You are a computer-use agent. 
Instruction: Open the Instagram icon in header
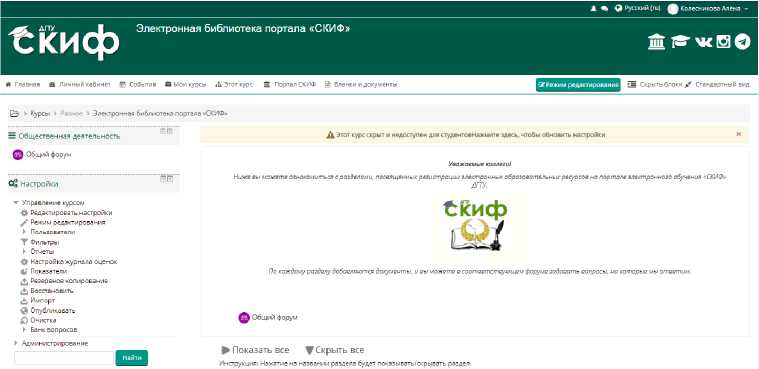click(x=723, y=42)
